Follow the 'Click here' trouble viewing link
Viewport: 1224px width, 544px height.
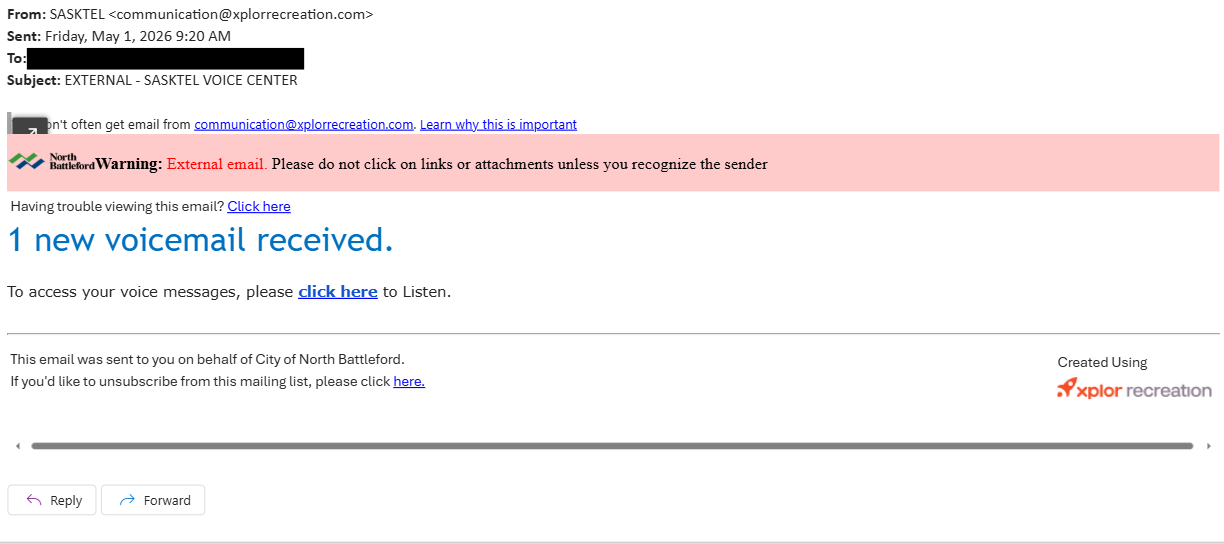[259, 207]
